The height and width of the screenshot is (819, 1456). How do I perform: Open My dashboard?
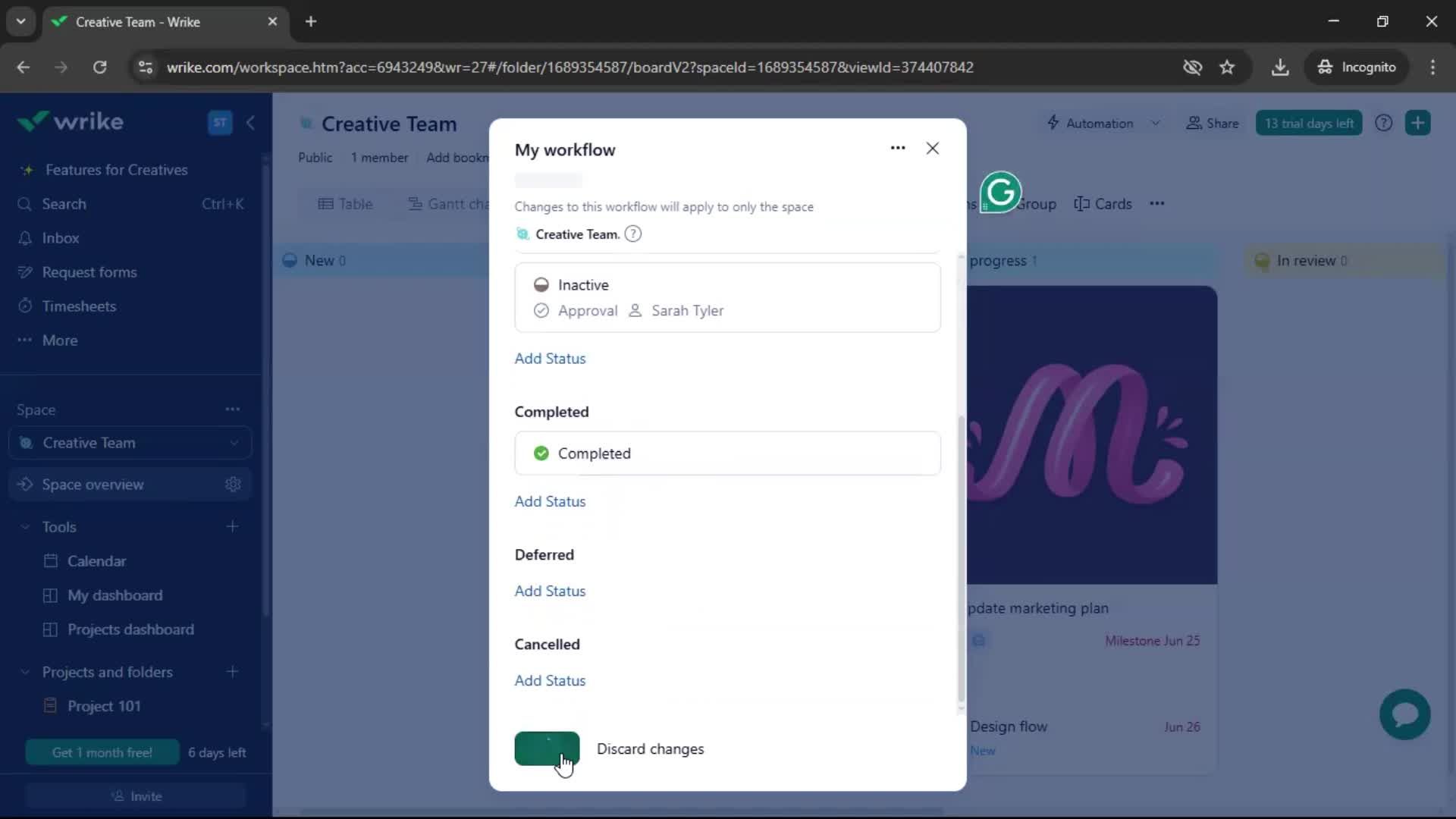(x=115, y=595)
